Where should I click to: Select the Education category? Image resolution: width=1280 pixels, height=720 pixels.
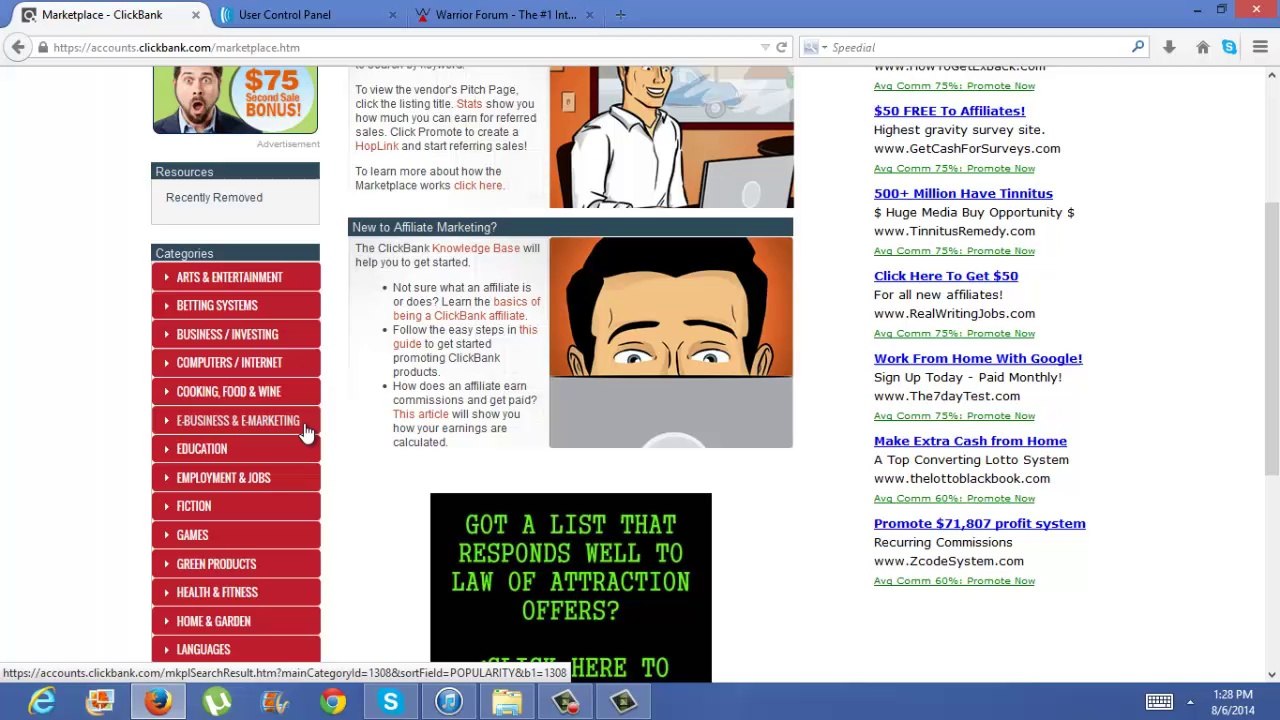[x=236, y=449]
